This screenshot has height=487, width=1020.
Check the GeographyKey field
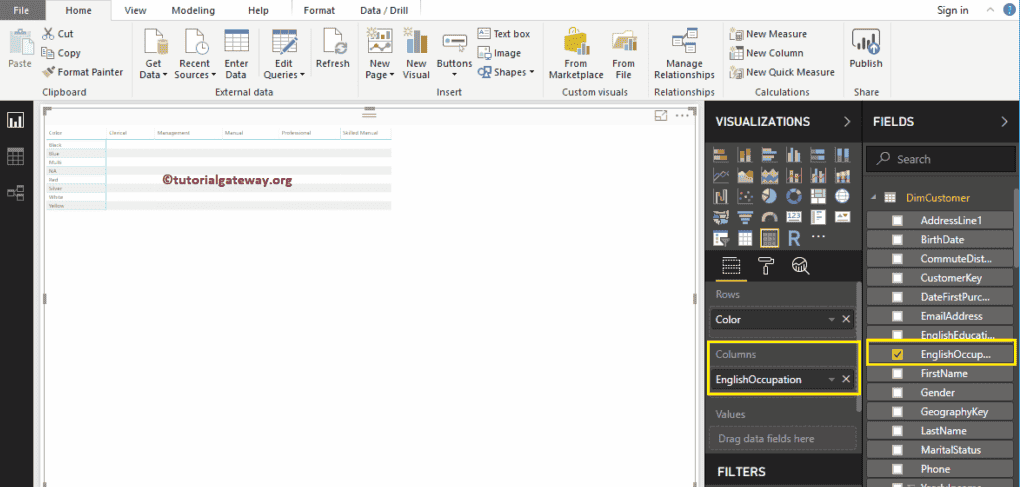(897, 412)
